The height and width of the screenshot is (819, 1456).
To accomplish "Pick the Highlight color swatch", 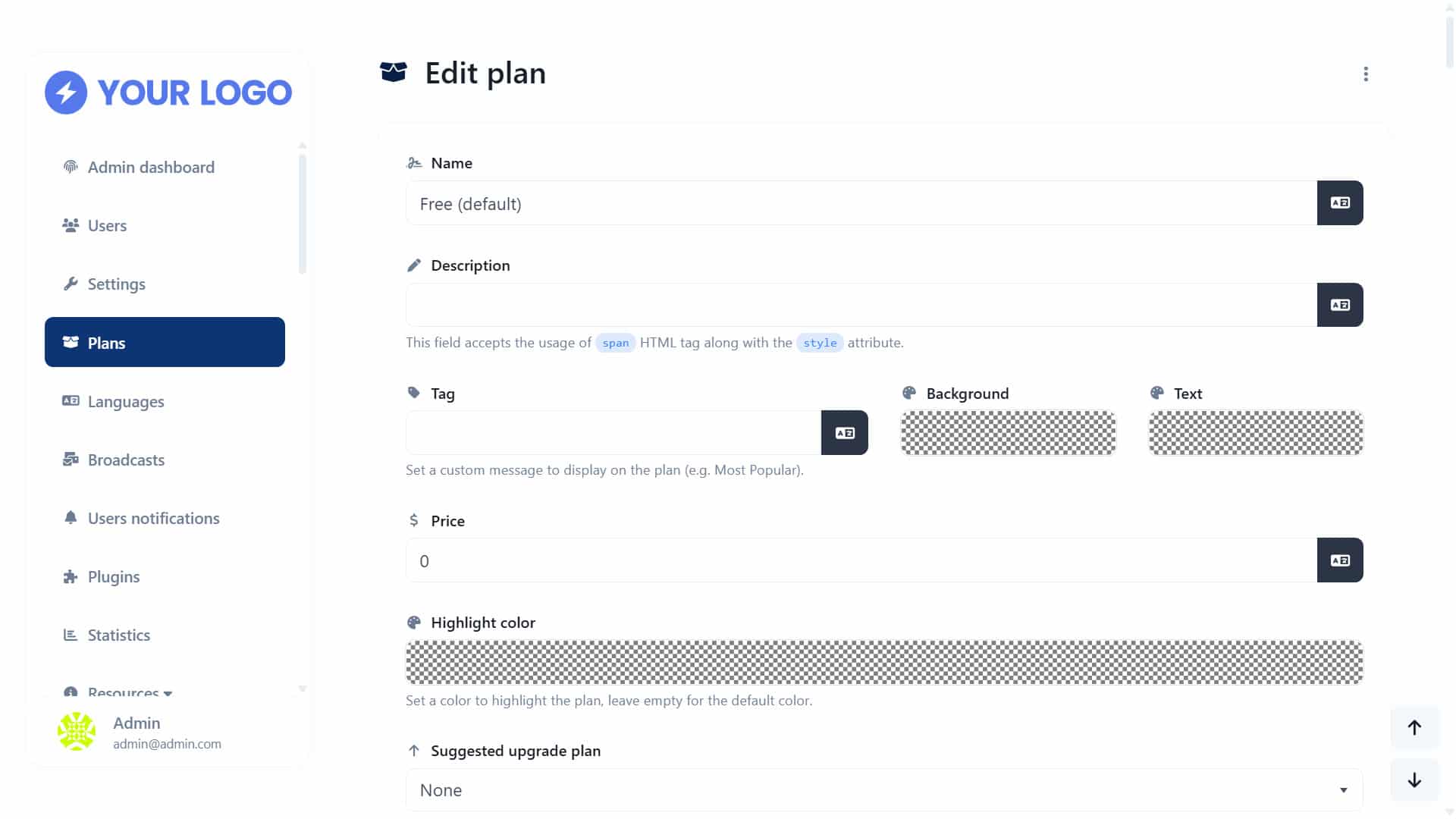I will 884,663.
